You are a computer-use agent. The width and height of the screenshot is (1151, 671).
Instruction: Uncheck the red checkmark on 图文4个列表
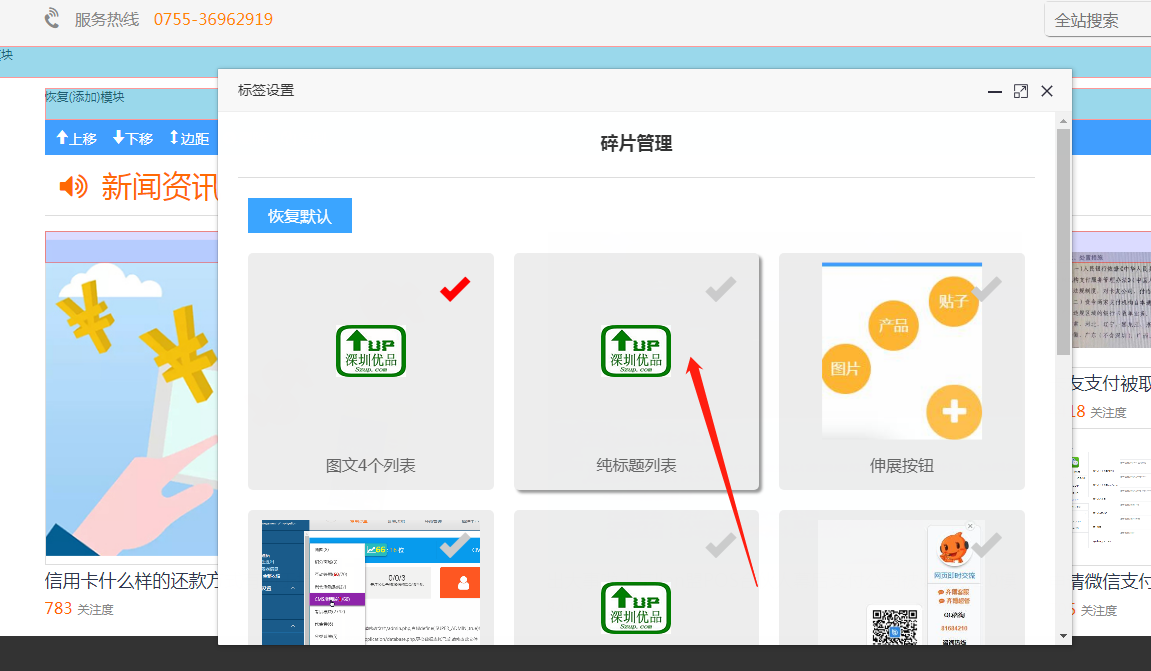[x=455, y=290]
